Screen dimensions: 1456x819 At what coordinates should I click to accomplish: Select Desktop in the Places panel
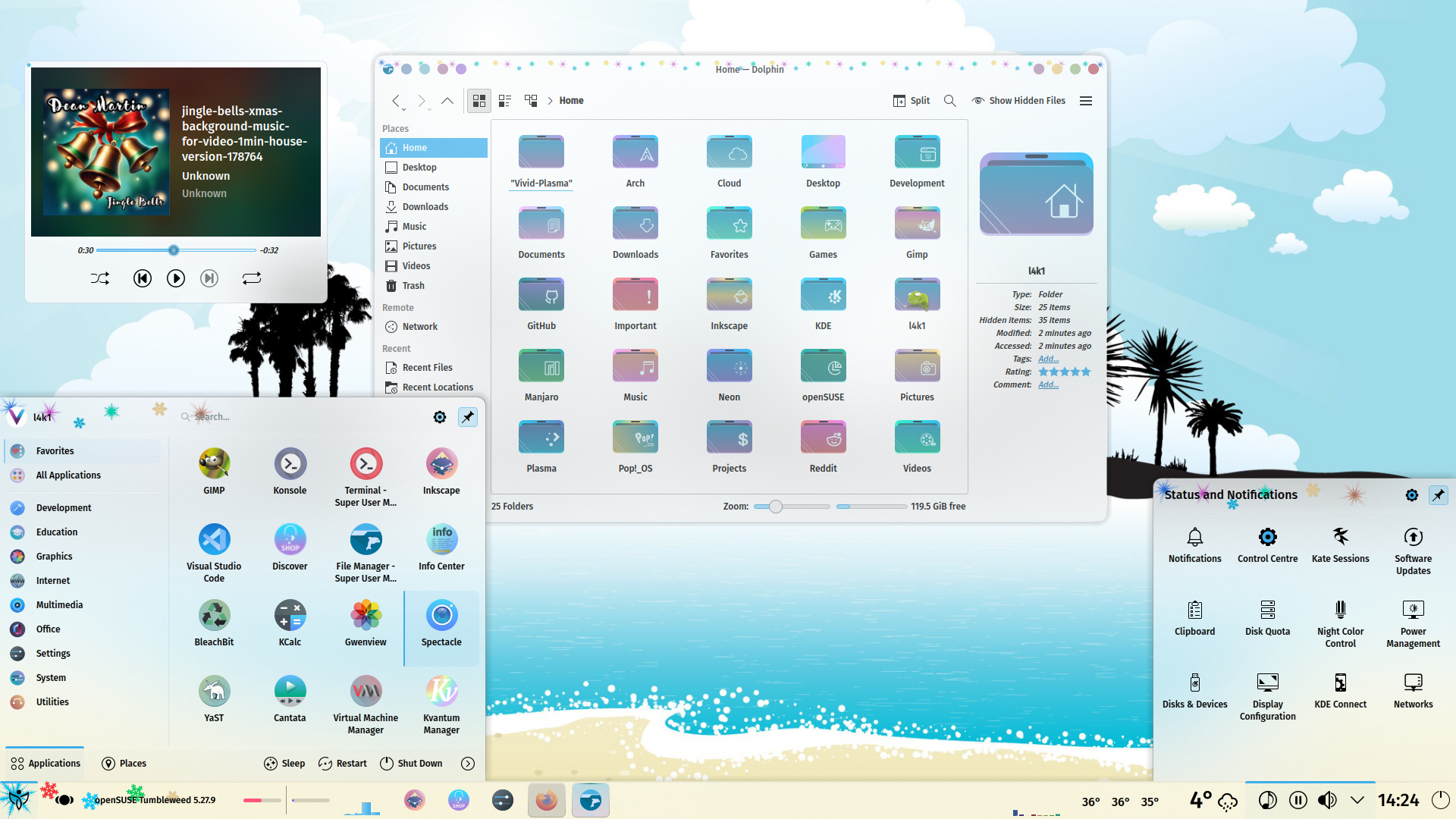coord(434,167)
